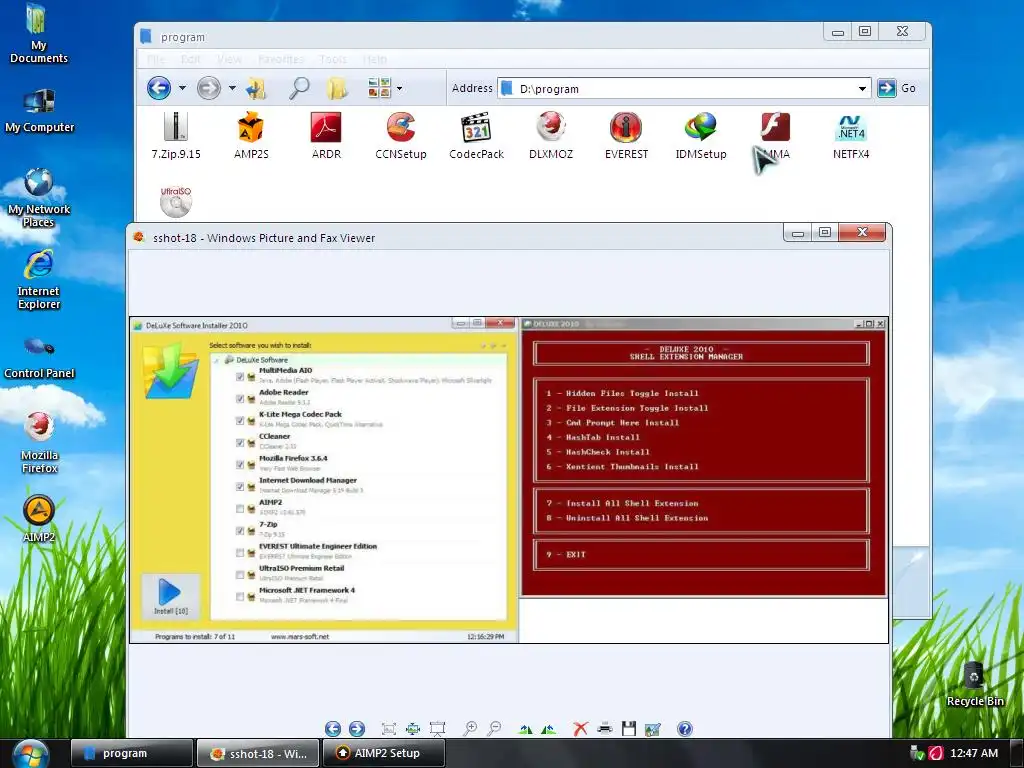Show next image in Picture Viewer
The width and height of the screenshot is (1024, 768).
(357, 729)
